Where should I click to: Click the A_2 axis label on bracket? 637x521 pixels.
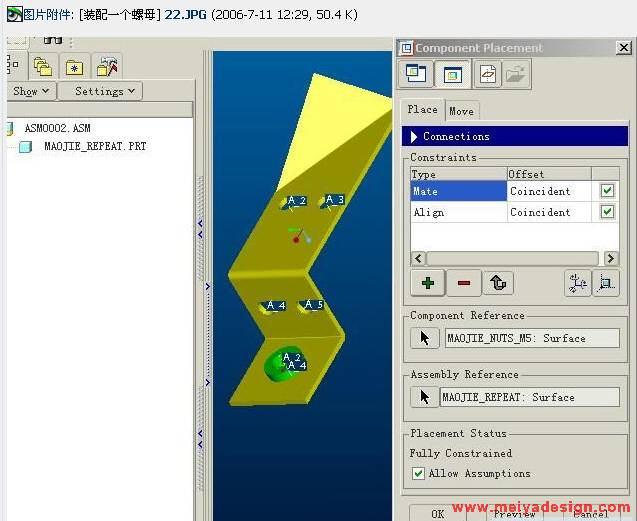(296, 201)
